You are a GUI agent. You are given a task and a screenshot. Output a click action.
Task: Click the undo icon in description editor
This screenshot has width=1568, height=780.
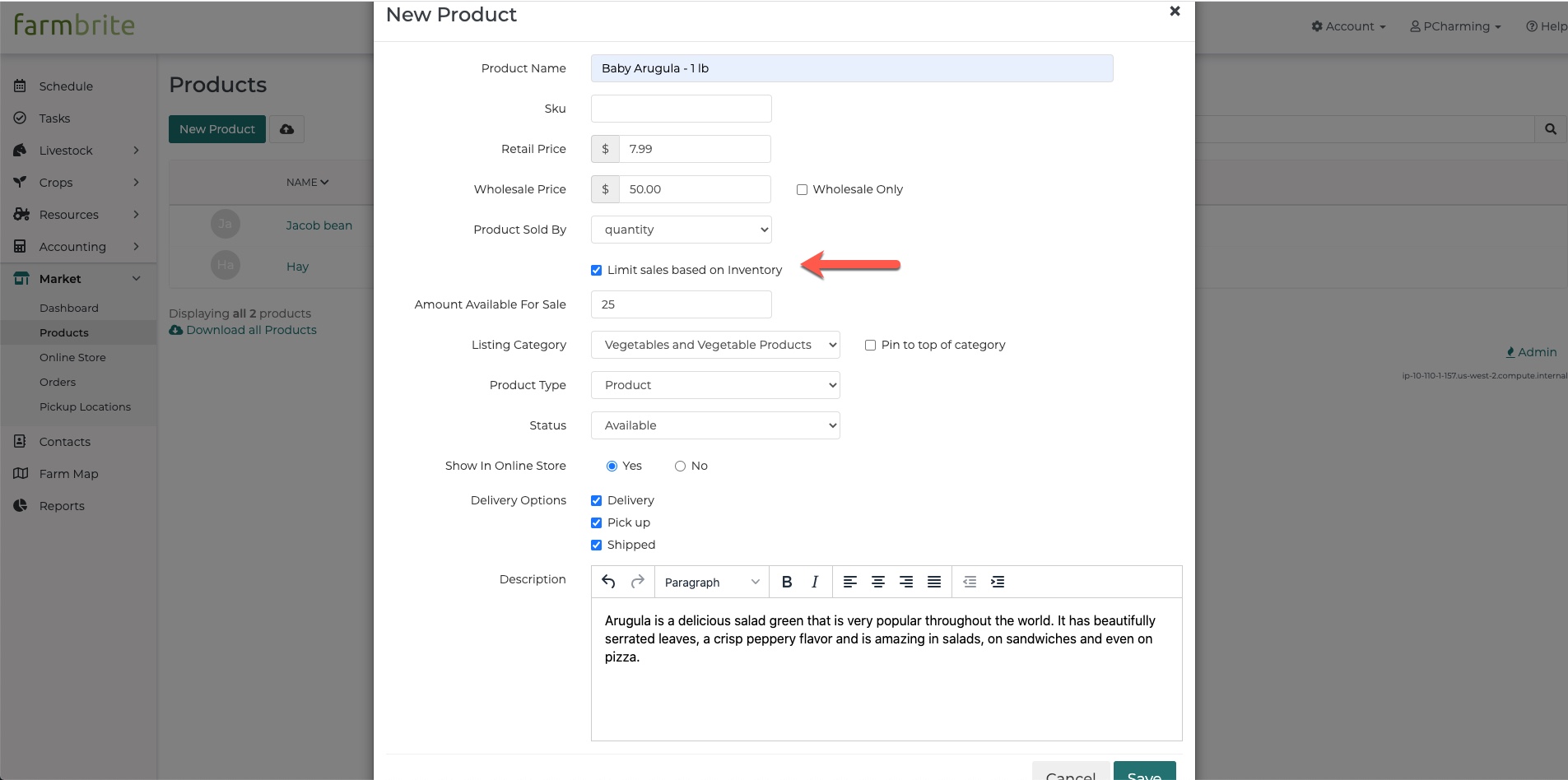click(x=608, y=582)
